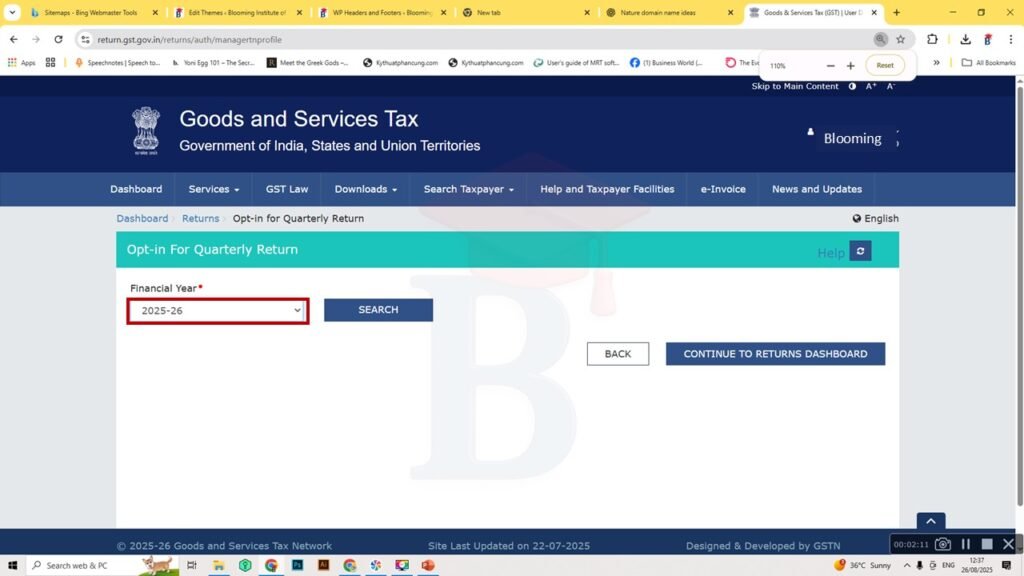Click the refresh icon next to Help
Viewport: 1024px width, 576px height.
860,251
